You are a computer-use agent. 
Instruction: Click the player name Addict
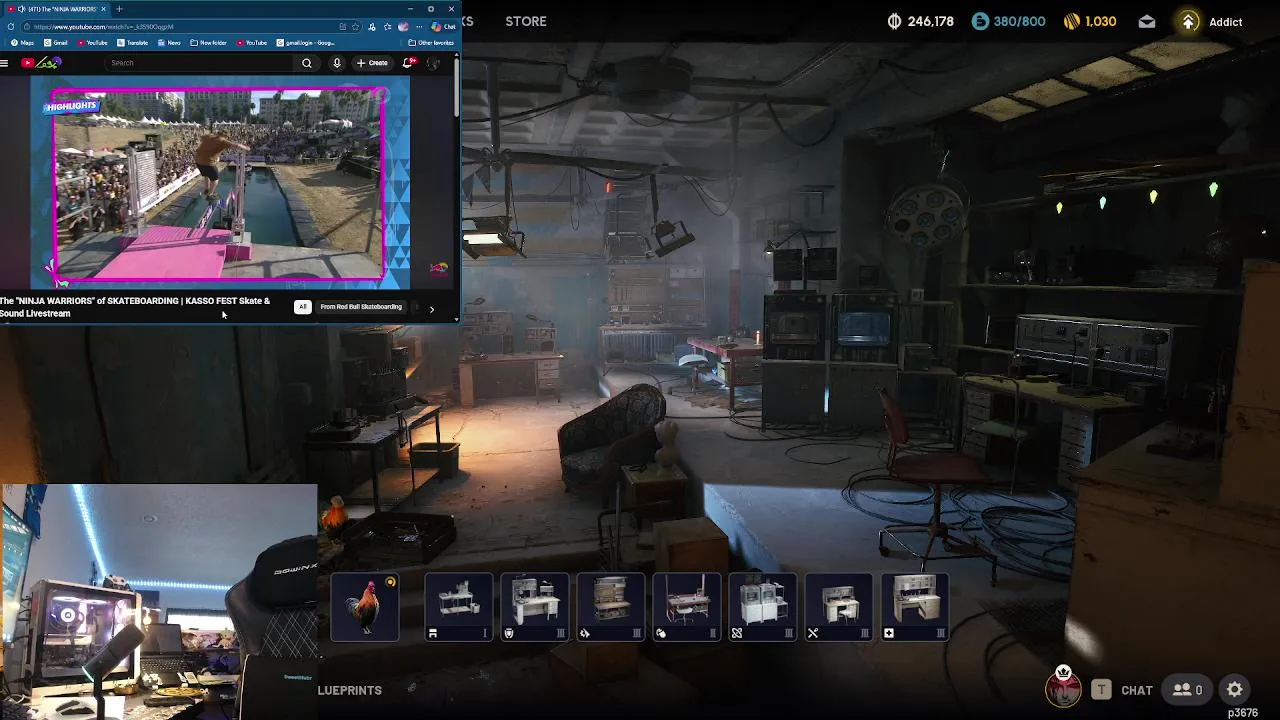pos(1225,22)
